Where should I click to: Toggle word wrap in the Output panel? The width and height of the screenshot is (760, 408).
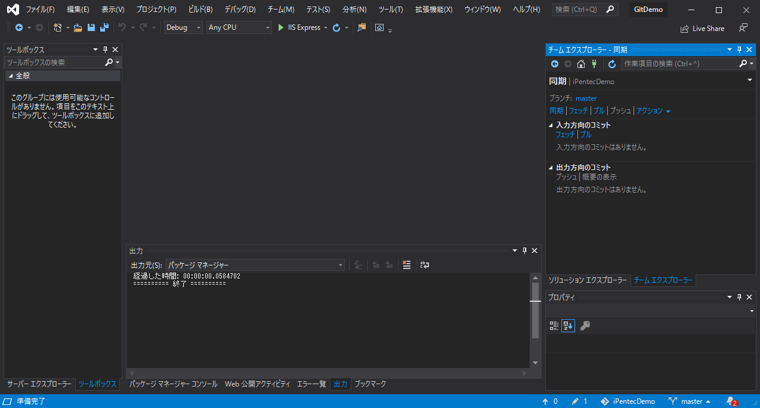tap(425, 265)
